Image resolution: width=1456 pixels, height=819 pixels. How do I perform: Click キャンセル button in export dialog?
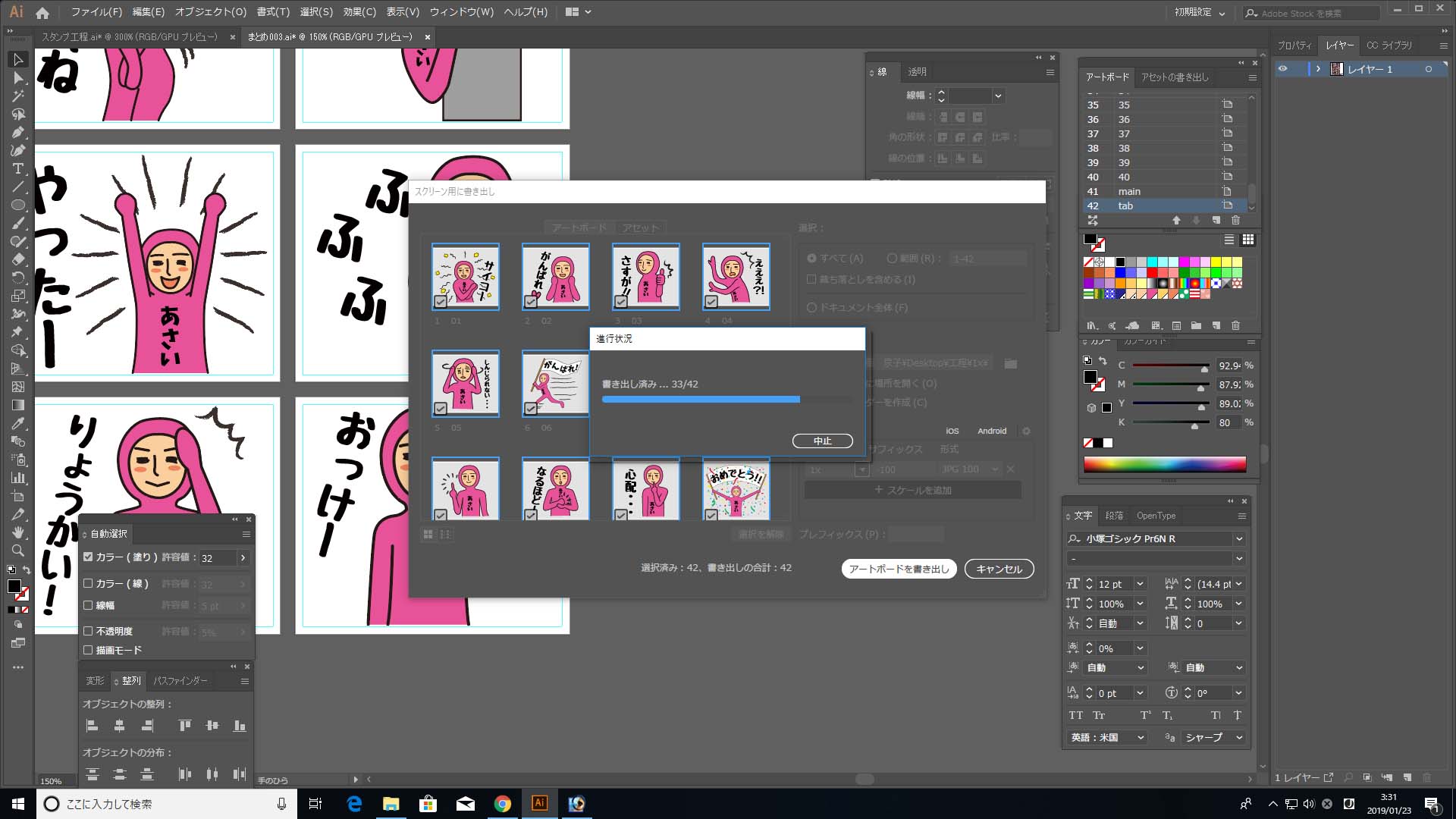[x=999, y=569]
